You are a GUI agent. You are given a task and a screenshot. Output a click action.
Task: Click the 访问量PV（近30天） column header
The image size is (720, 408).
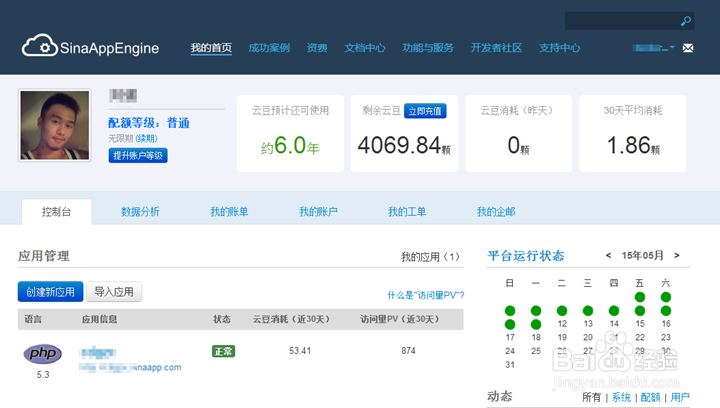coord(399,319)
